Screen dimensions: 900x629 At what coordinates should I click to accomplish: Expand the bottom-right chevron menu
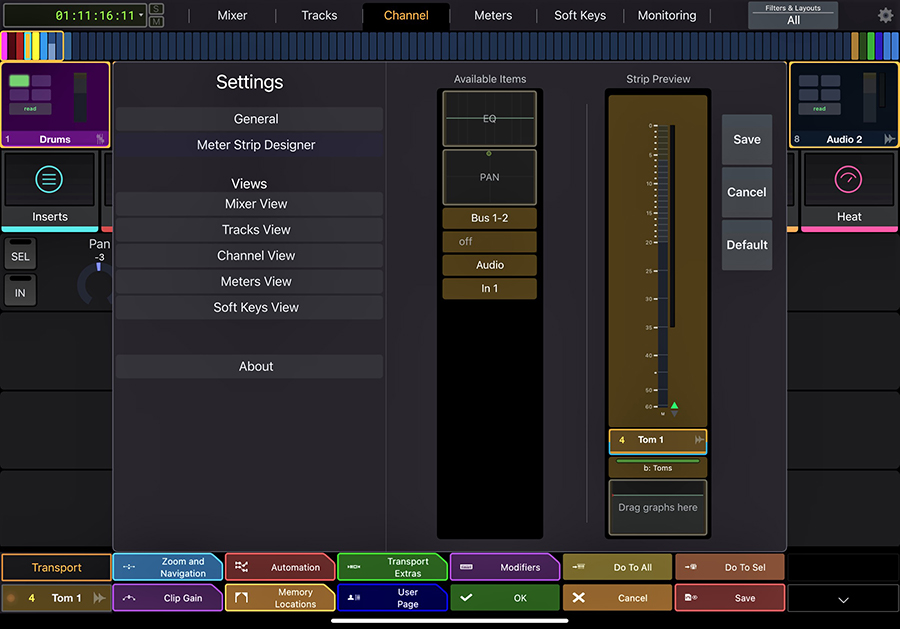pos(842,599)
